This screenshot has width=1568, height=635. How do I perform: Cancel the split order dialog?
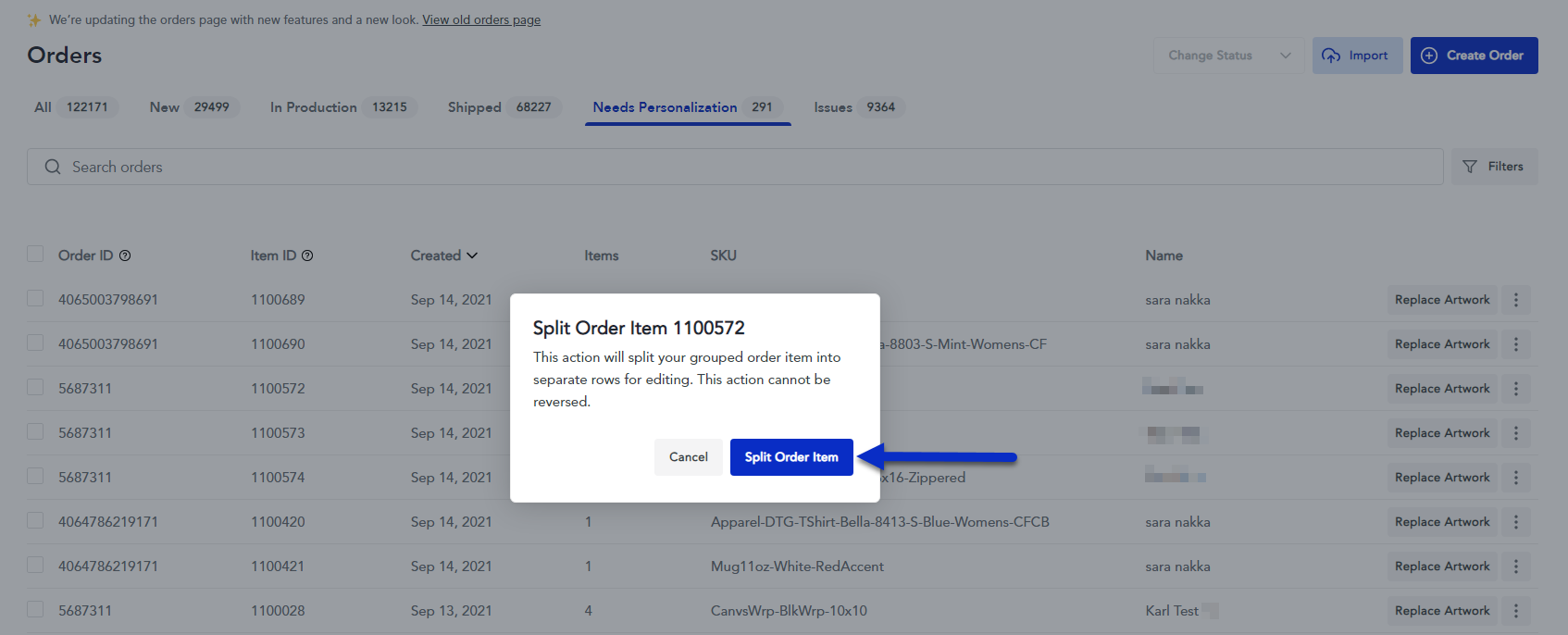coord(688,457)
